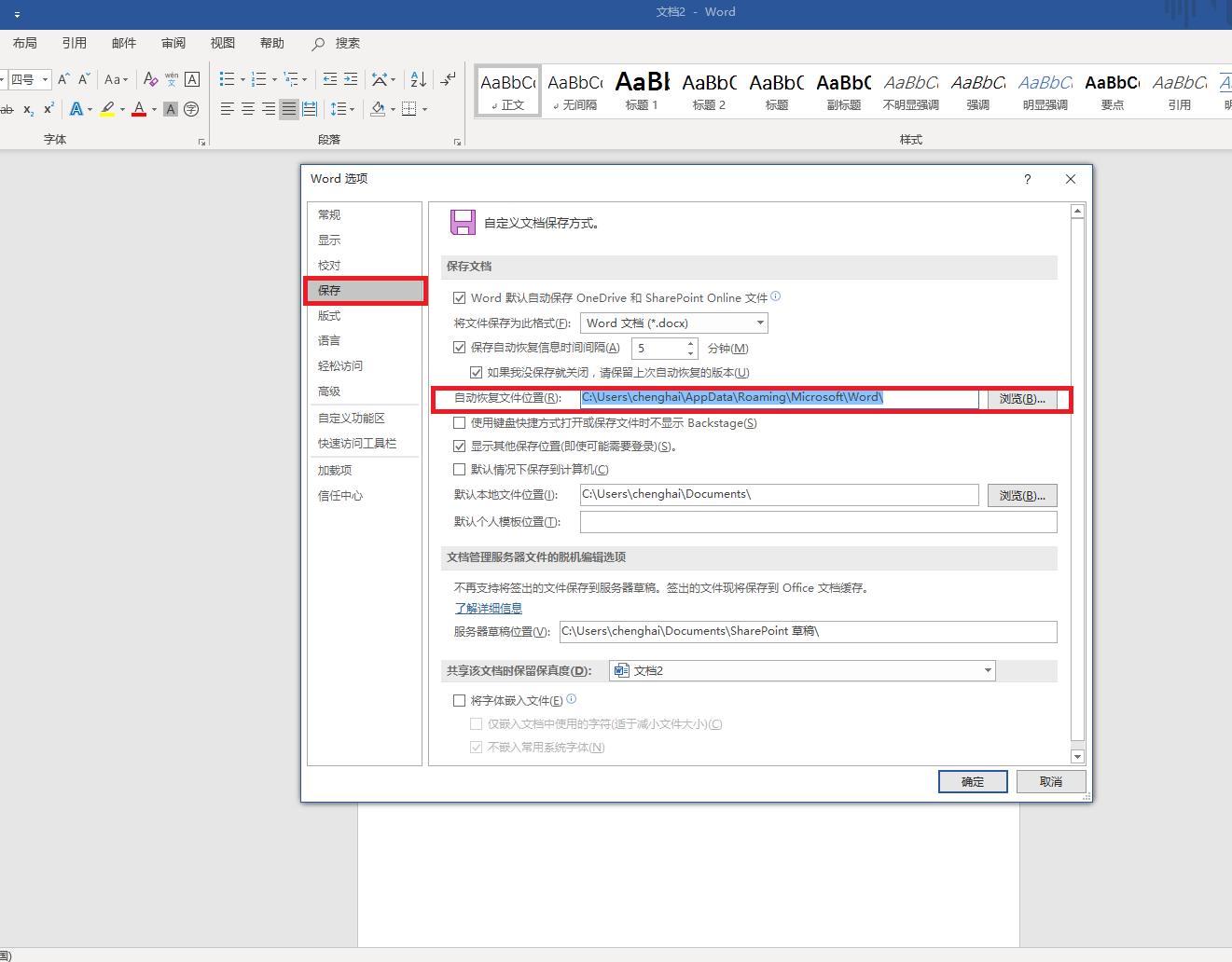The width and height of the screenshot is (1232, 962).
Task: Open the 引用 ribbon tab
Action: click(x=75, y=43)
